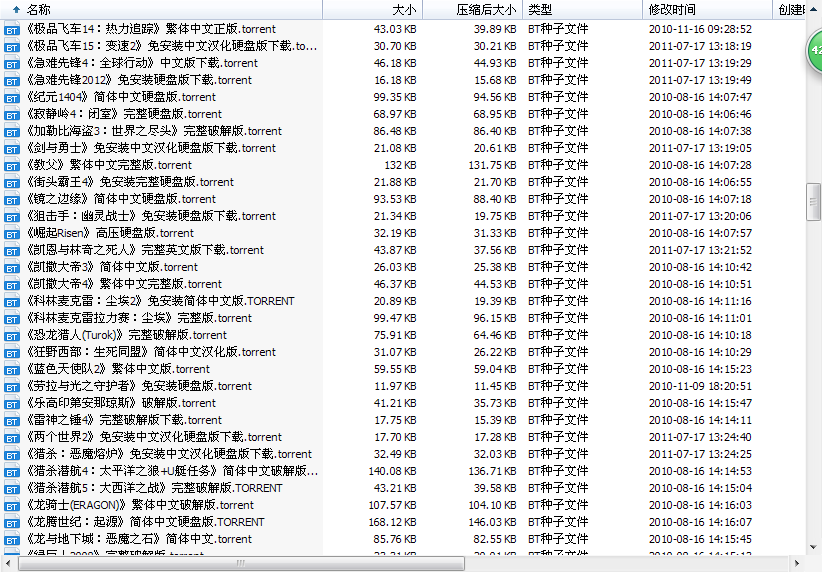Click BT icon of 狙击手：幽灵战士 torrent
This screenshot has width=822, height=572.
pyautogui.click(x=12, y=216)
